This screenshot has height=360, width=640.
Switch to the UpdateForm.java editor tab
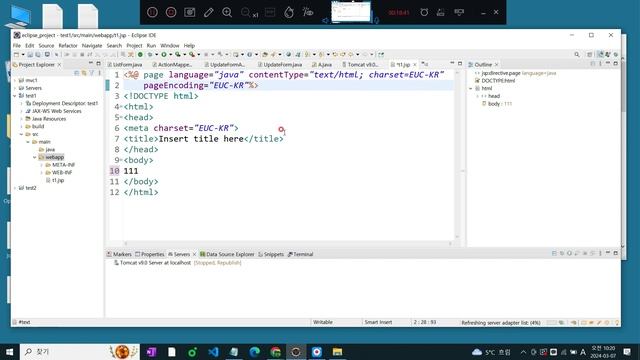[x=280, y=64]
